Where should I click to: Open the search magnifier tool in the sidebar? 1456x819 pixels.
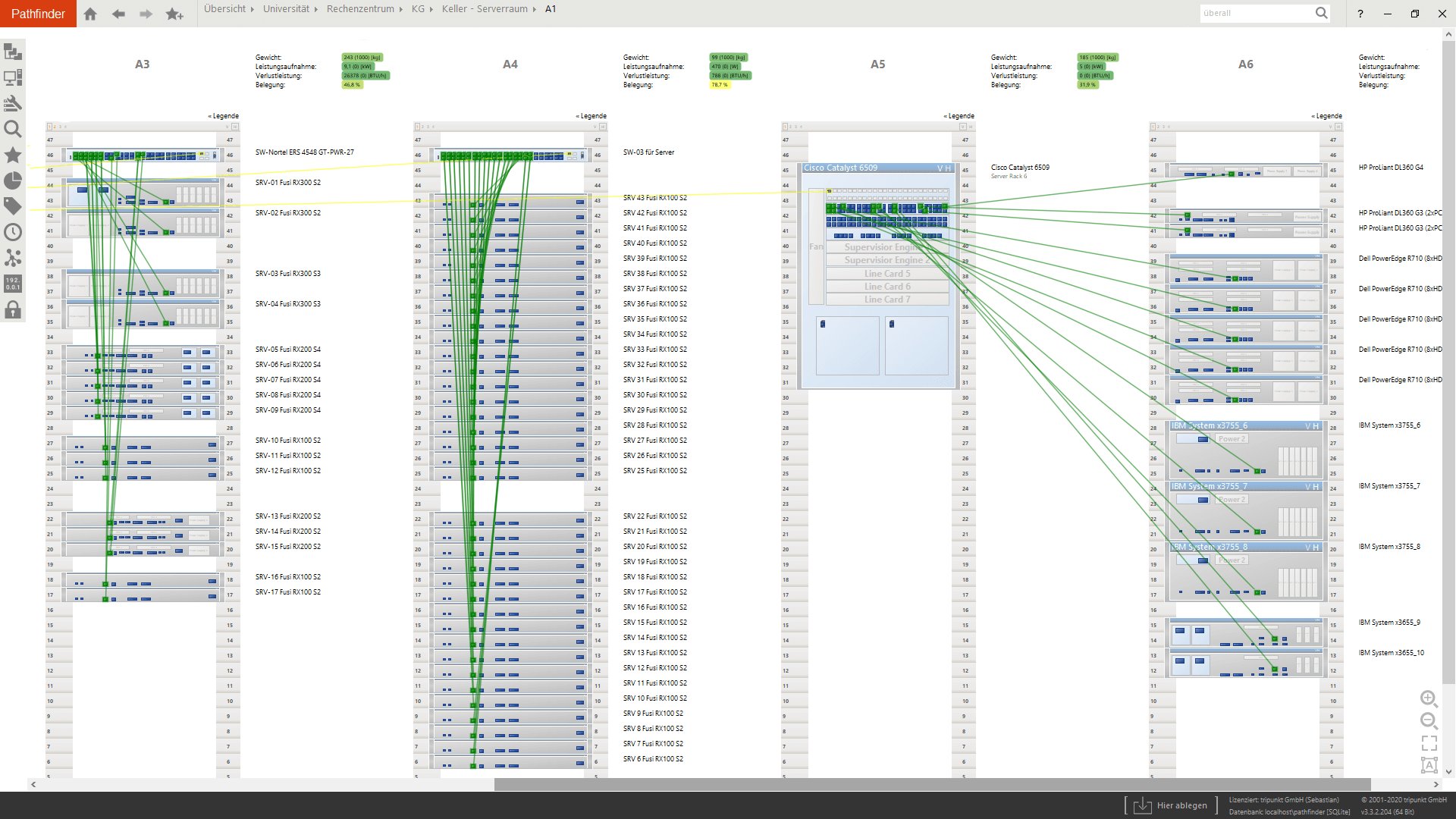(12, 129)
